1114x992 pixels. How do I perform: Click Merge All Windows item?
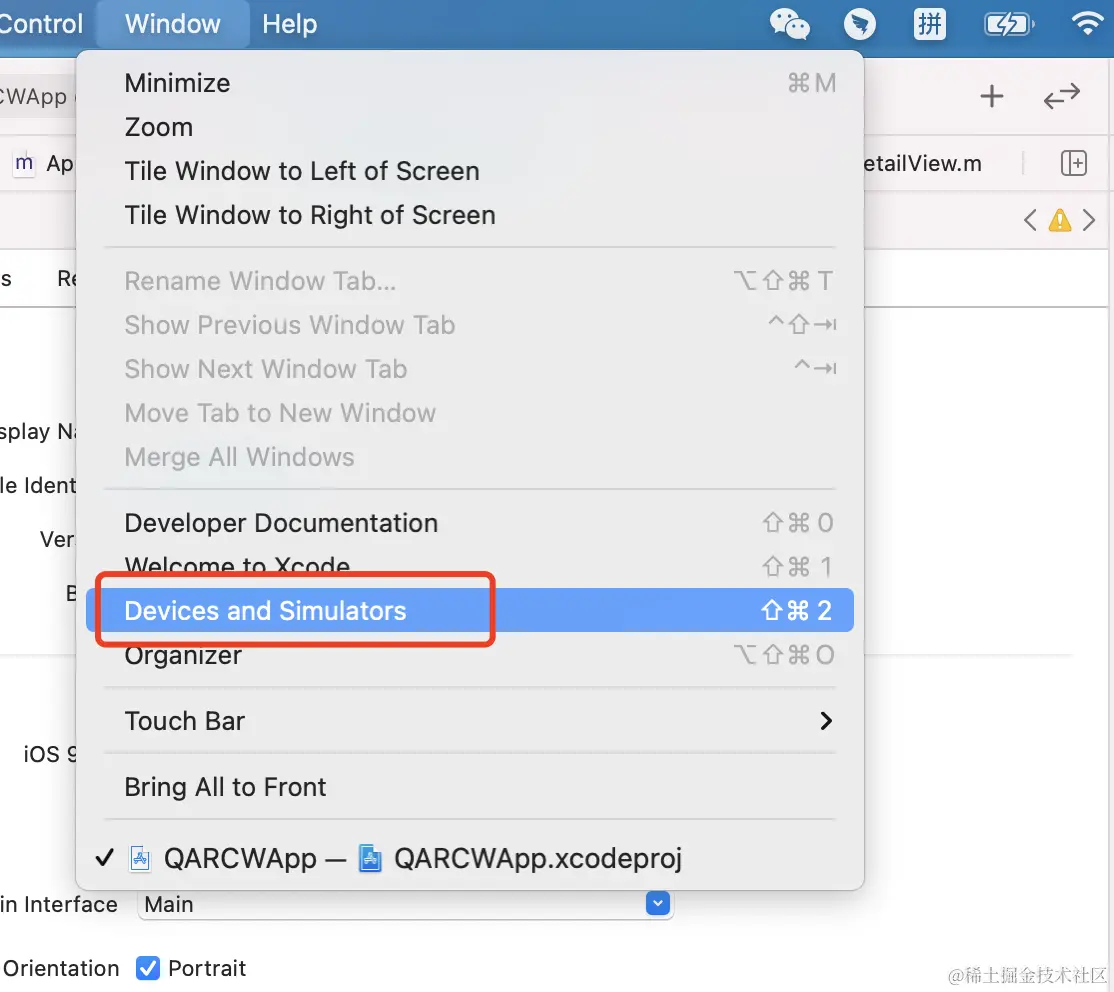470,458
